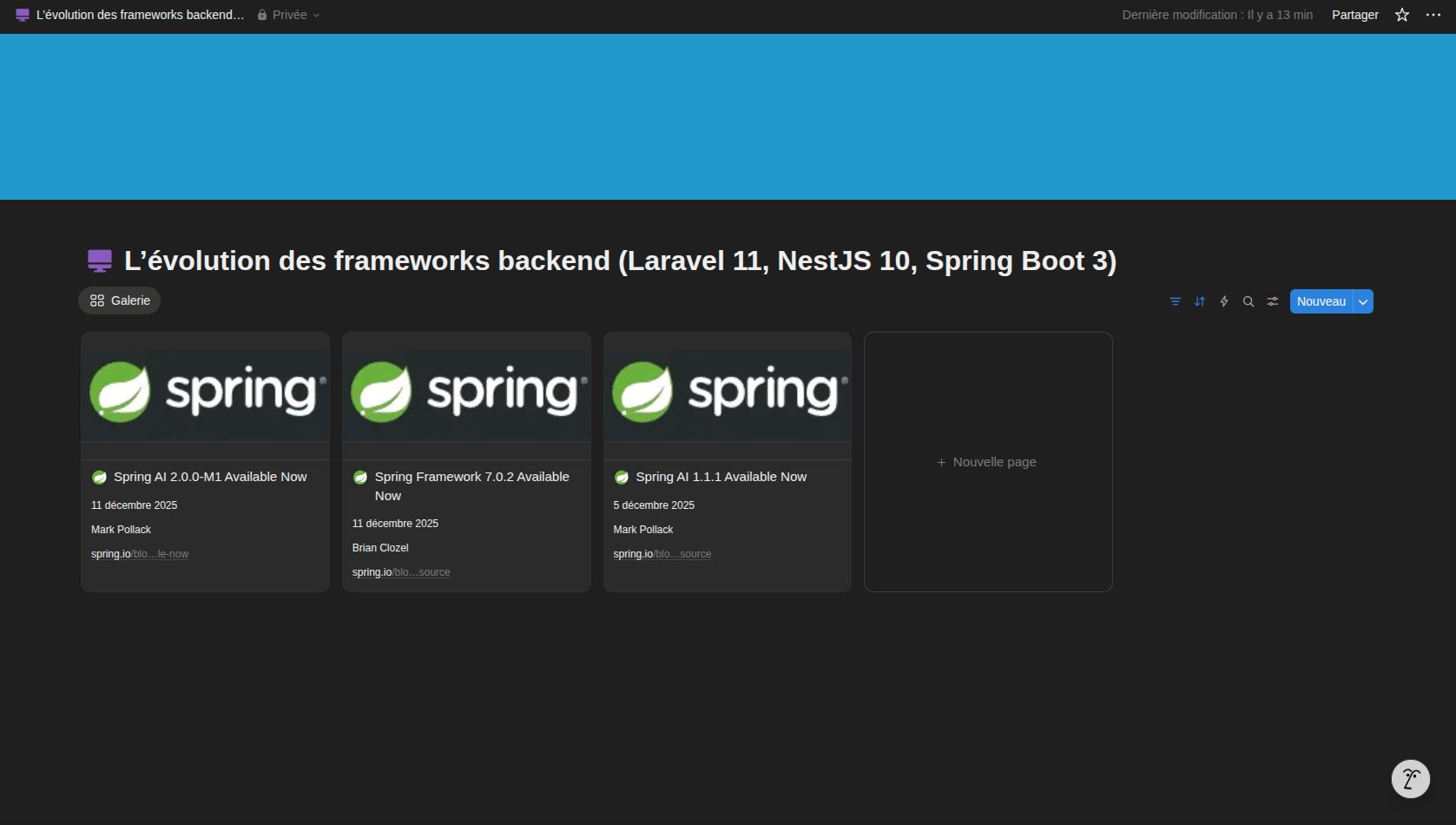Click the purple computer page icon
The height and width of the screenshot is (825, 1456).
(100, 261)
